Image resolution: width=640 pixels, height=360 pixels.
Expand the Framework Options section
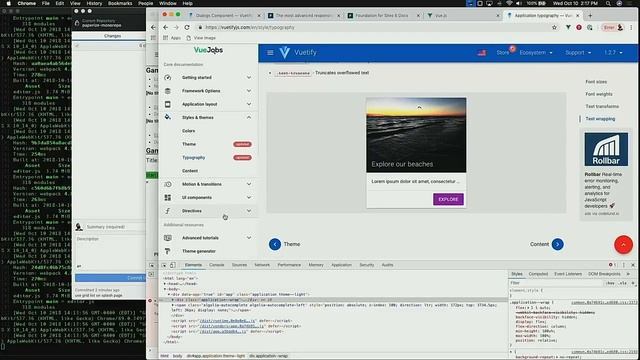[x=249, y=91]
